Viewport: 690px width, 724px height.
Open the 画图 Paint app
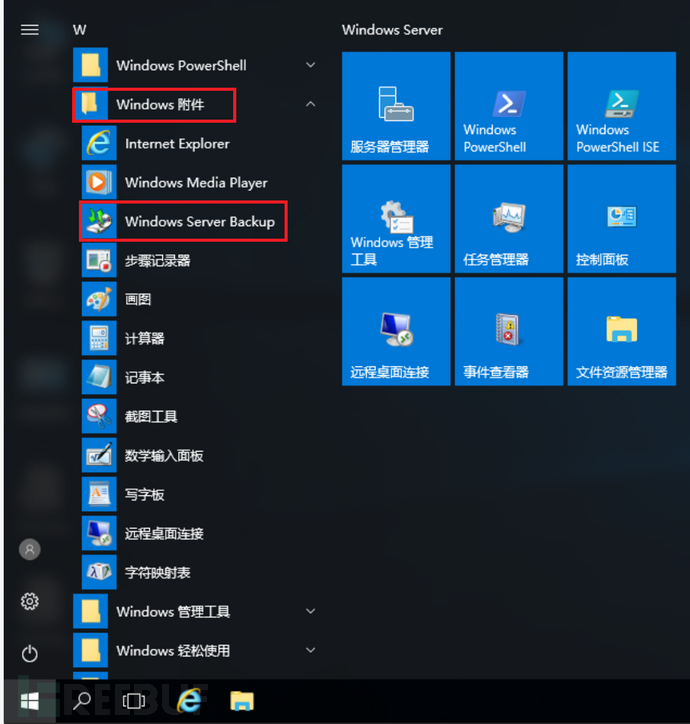[x=199, y=299]
